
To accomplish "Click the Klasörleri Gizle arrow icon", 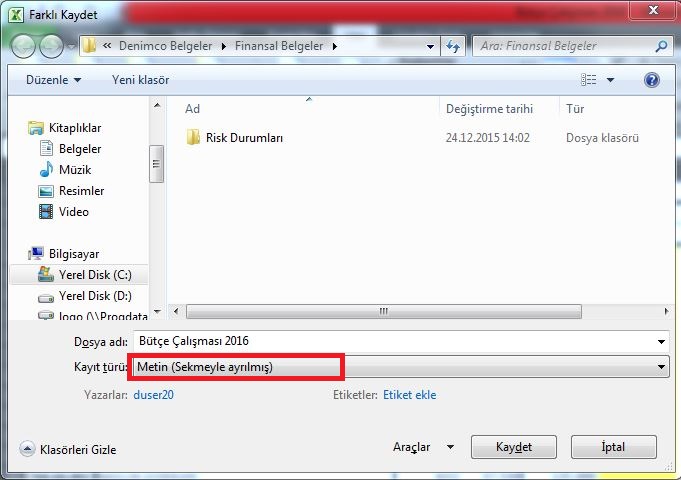I will tap(27, 449).
